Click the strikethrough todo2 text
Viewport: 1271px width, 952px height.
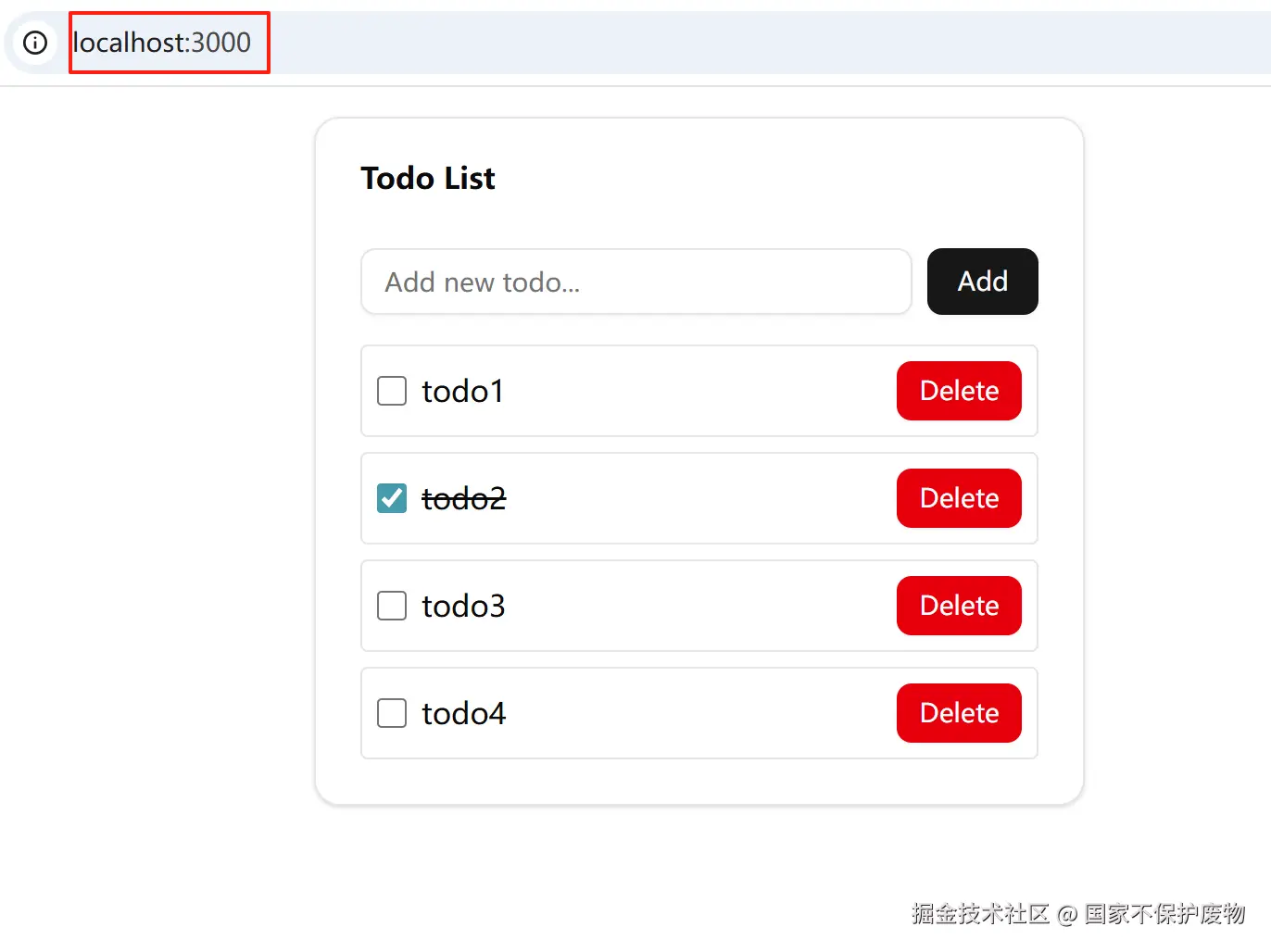[463, 498]
